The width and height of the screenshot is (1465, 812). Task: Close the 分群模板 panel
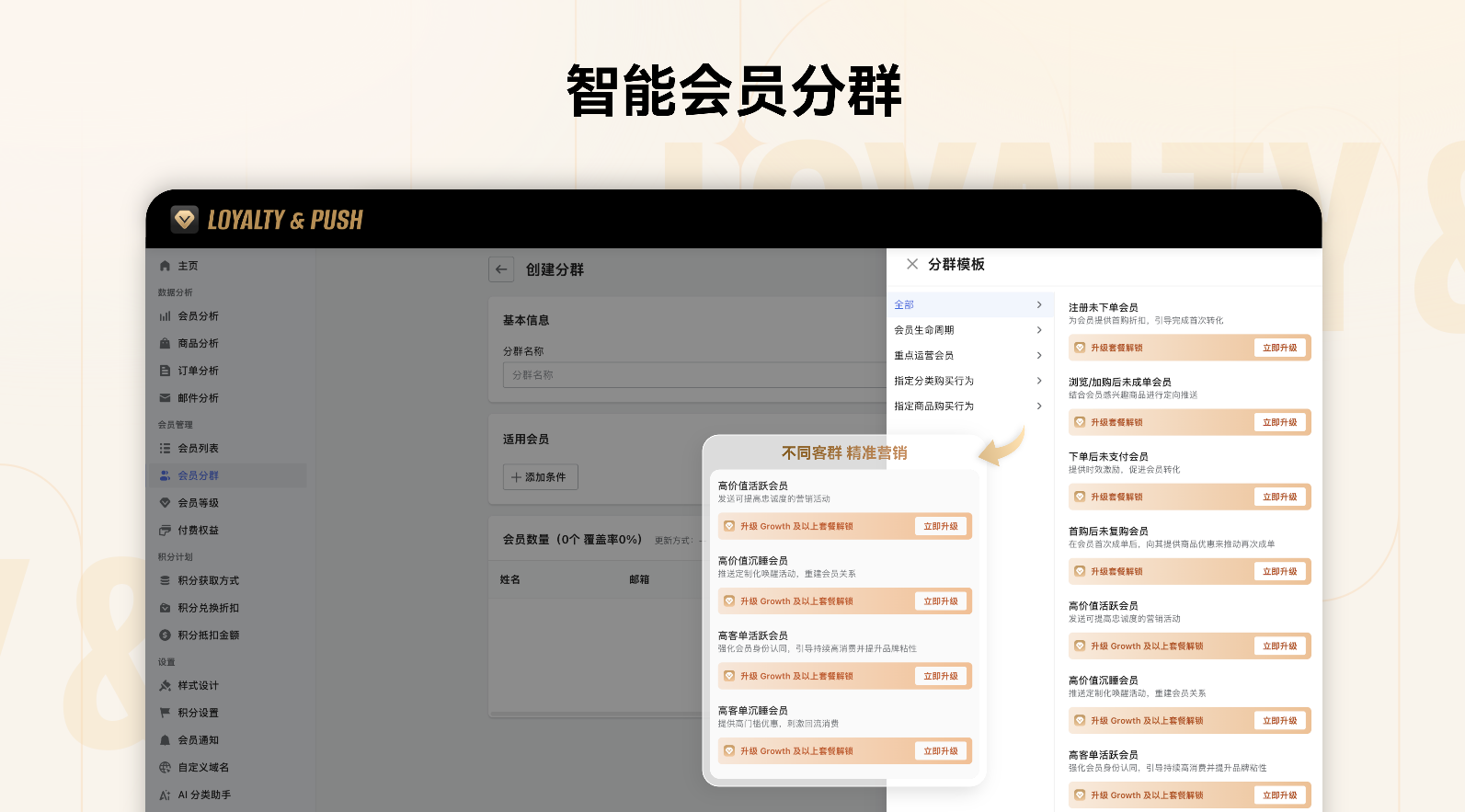click(911, 264)
